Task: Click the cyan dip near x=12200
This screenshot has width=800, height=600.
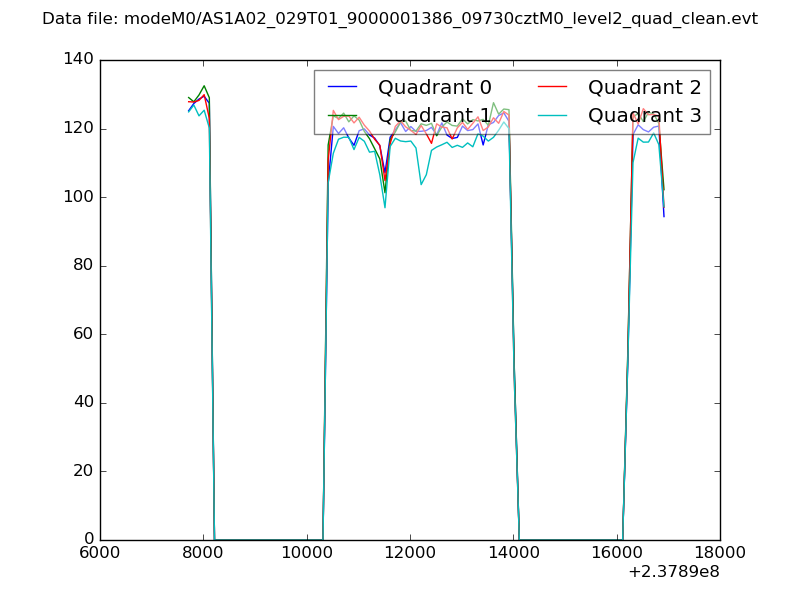Action: [x=421, y=184]
